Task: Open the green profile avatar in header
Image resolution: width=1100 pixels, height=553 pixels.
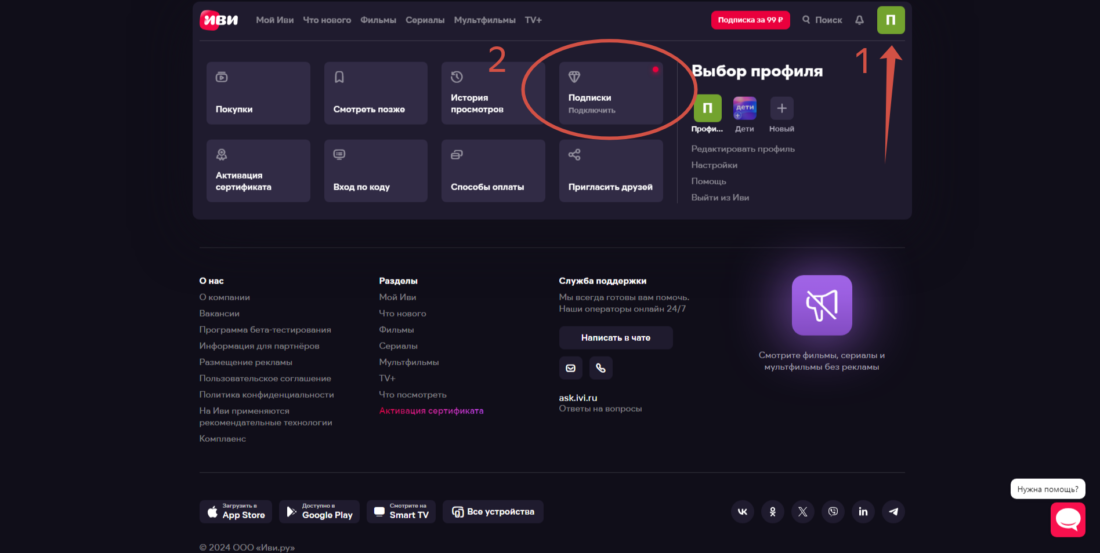Action: [x=890, y=20]
